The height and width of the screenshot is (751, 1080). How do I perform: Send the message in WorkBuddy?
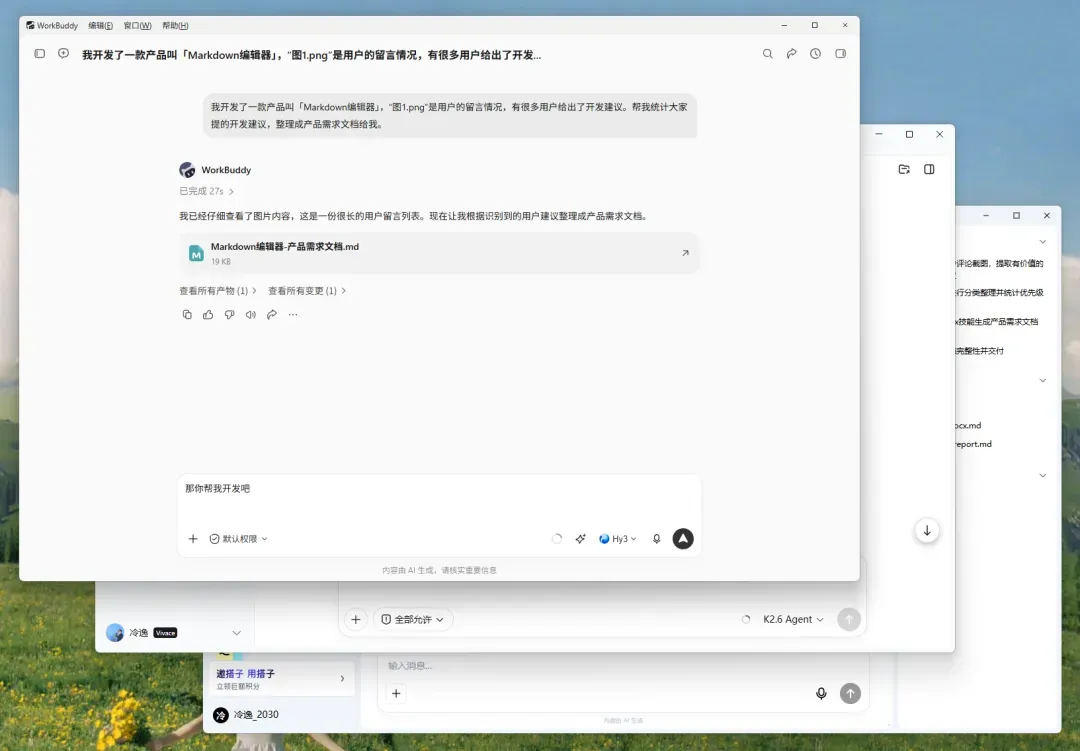[683, 539]
